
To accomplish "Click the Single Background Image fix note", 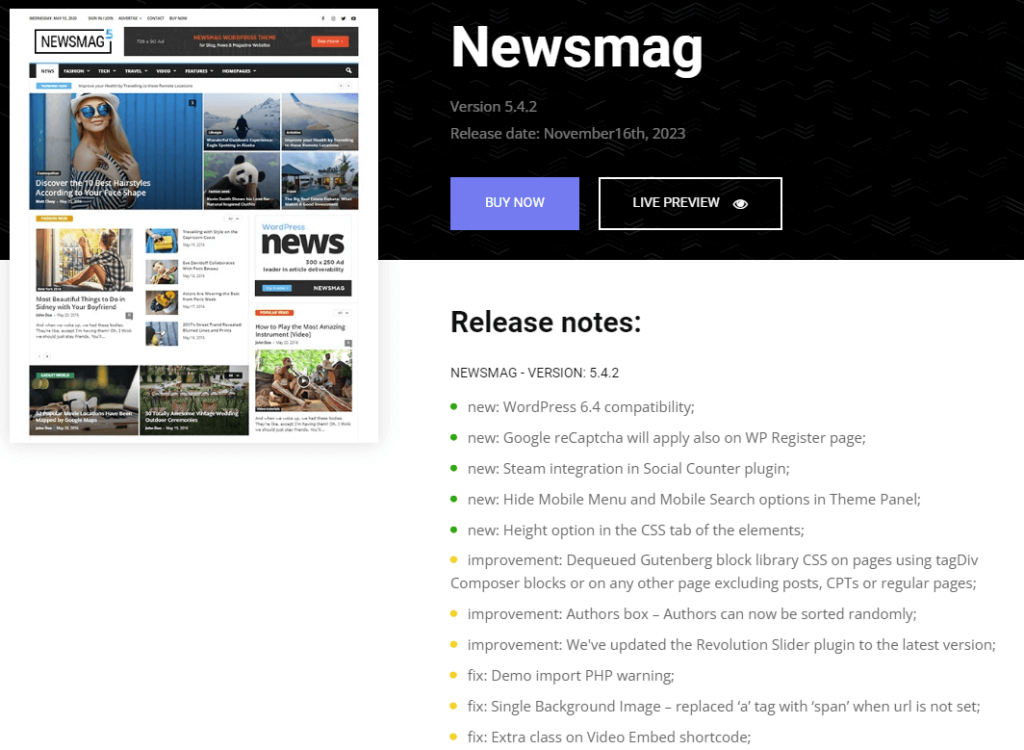I will (x=724, y=706).
